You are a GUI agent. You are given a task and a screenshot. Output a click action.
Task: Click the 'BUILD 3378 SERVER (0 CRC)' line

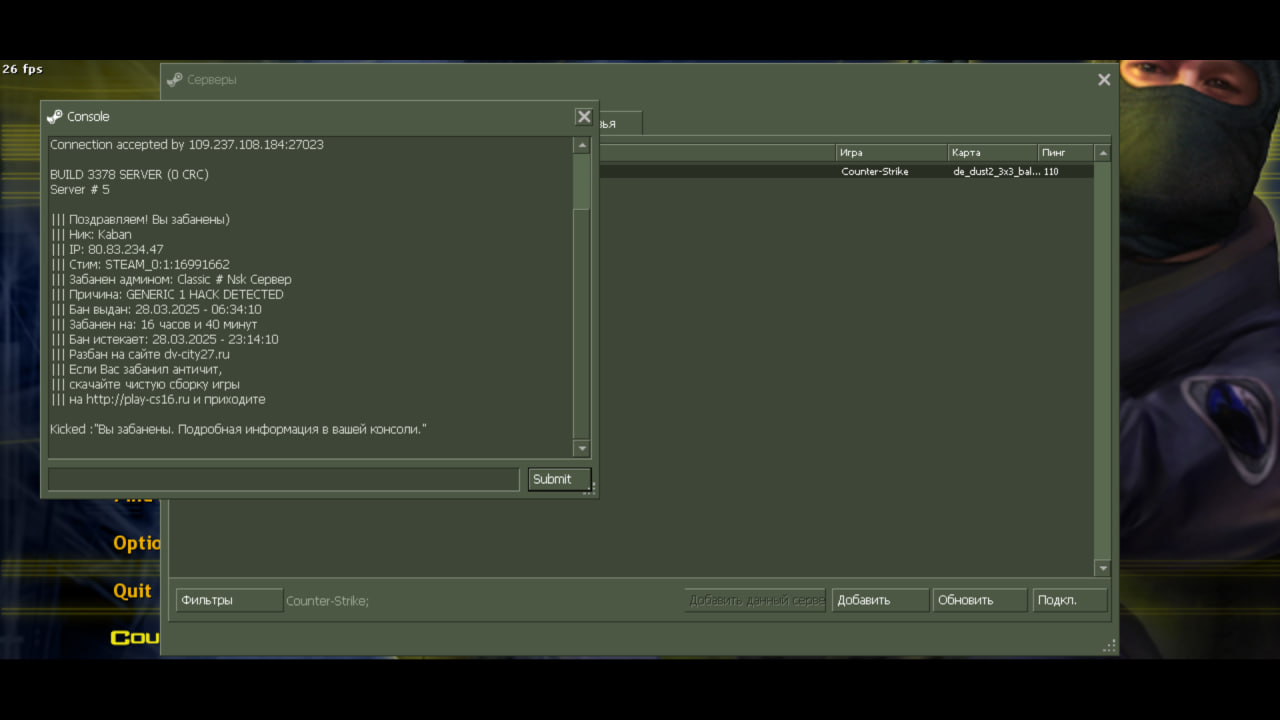[x=129, y=175]
